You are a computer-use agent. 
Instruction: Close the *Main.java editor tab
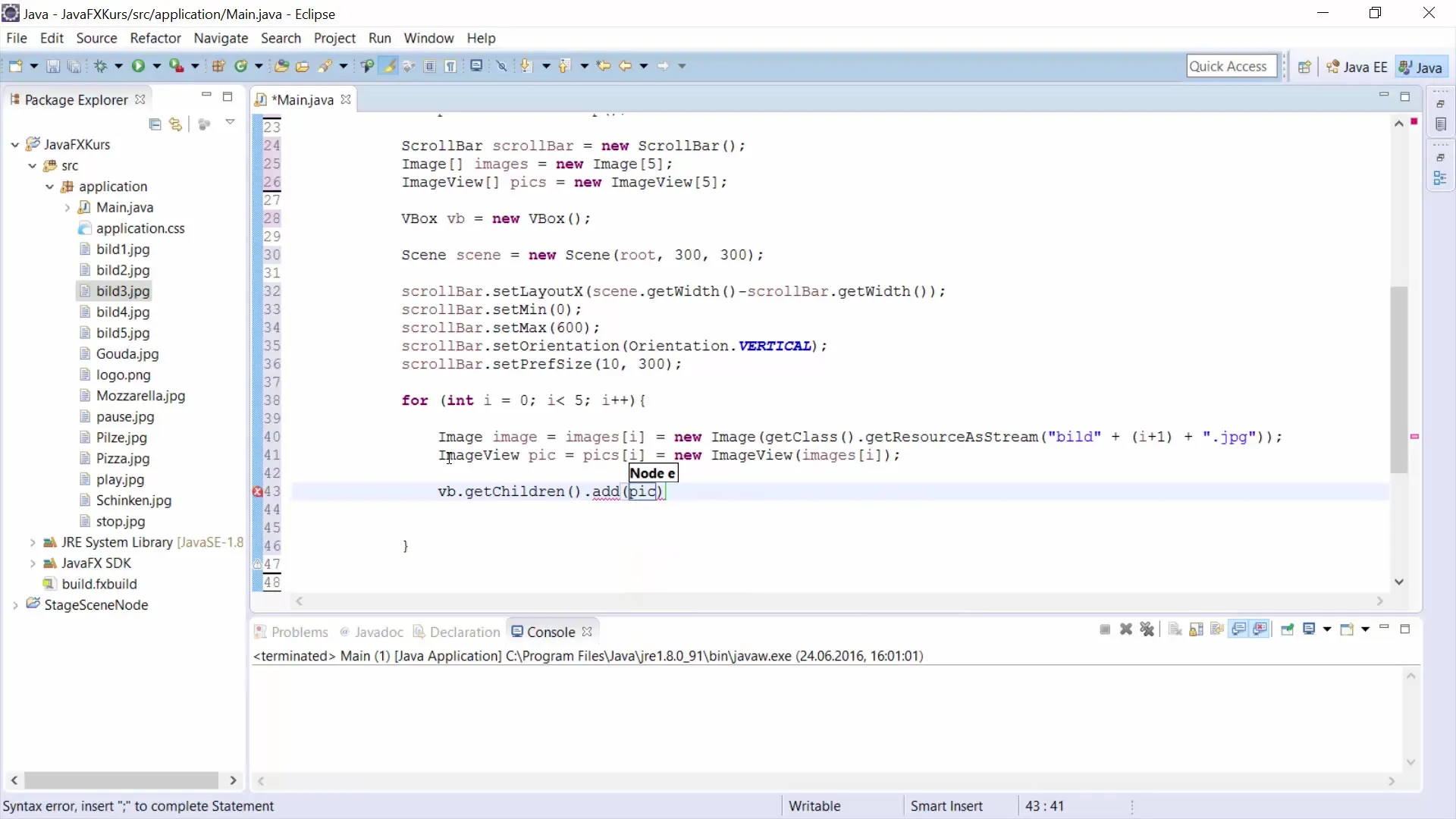346,99
